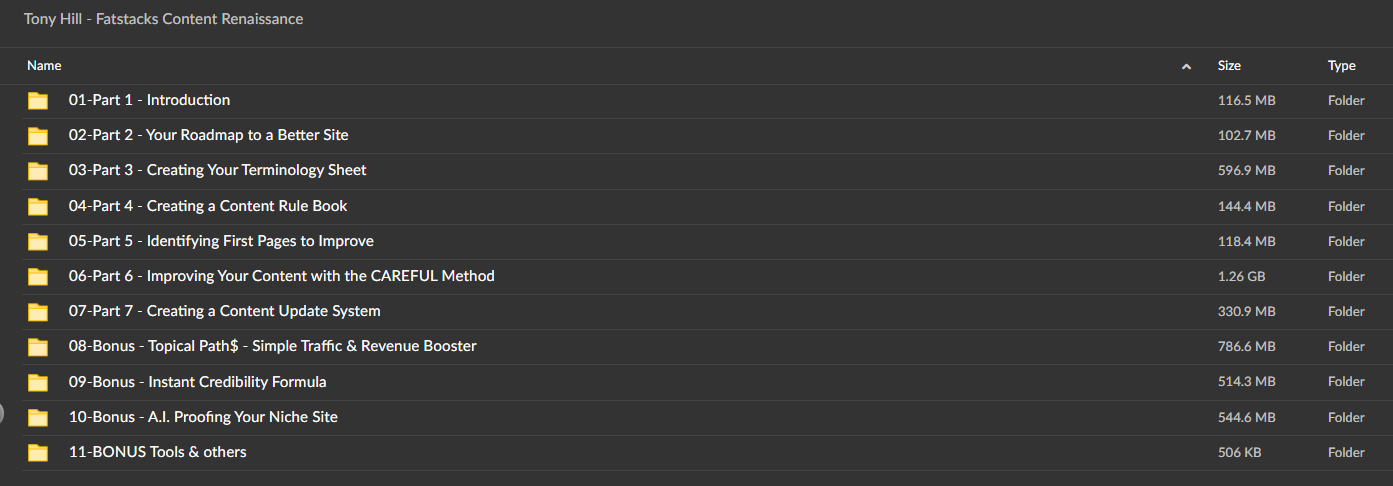Toggle sort order with the Name column arrow

click(1186, 66)
